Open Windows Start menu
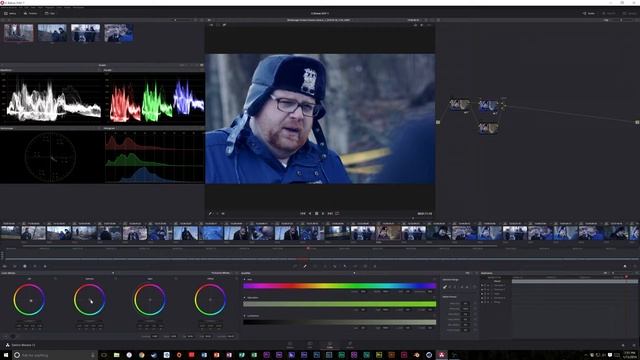The width and height of the screenshot is (640, 360). click(6, 355)
